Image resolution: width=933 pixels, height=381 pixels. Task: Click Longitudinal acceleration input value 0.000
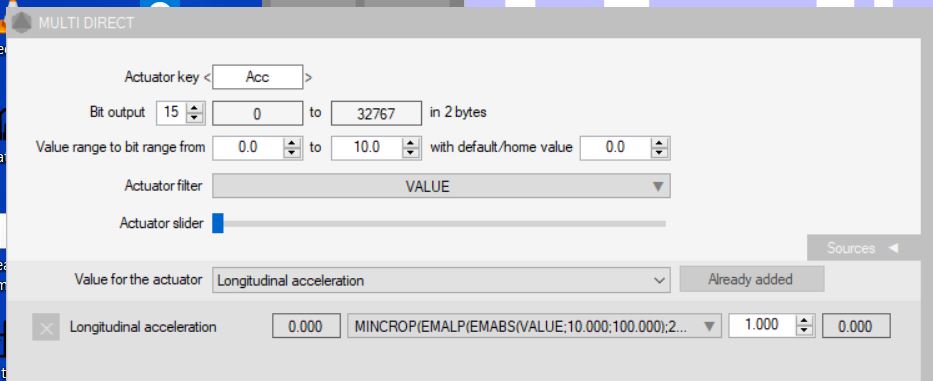pos(306,327)
